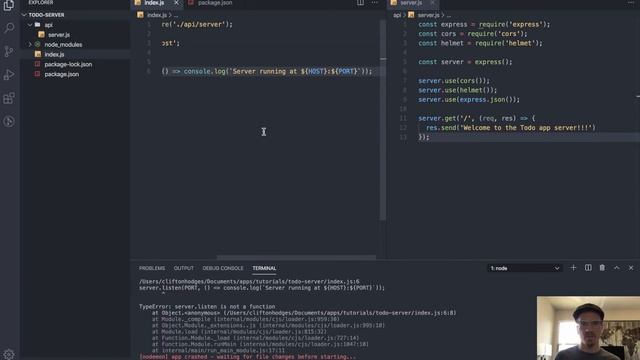Collapse the TODO-SERVER root folder
The height and width of the screenshot is (360, 640).
tap(24, 15)
